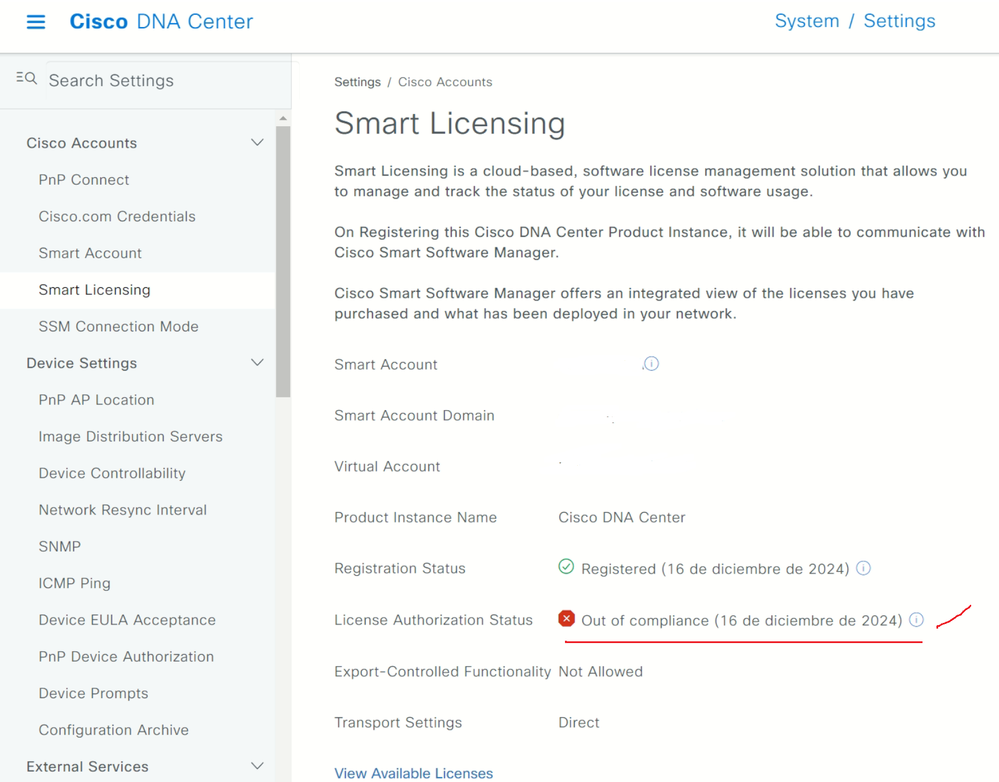
Task: Click the Smart Account Domain label
Action: [x=414, y=415]
